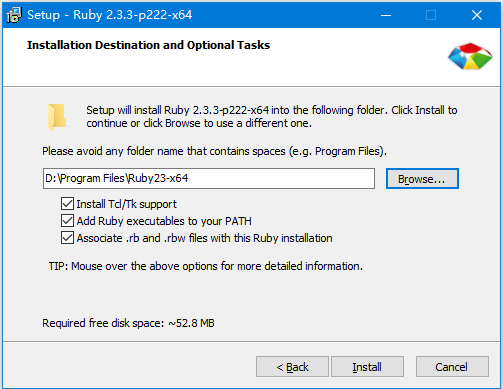Click the yellow folder icon
The image size is (503, 389).
[x=57, y=116]
